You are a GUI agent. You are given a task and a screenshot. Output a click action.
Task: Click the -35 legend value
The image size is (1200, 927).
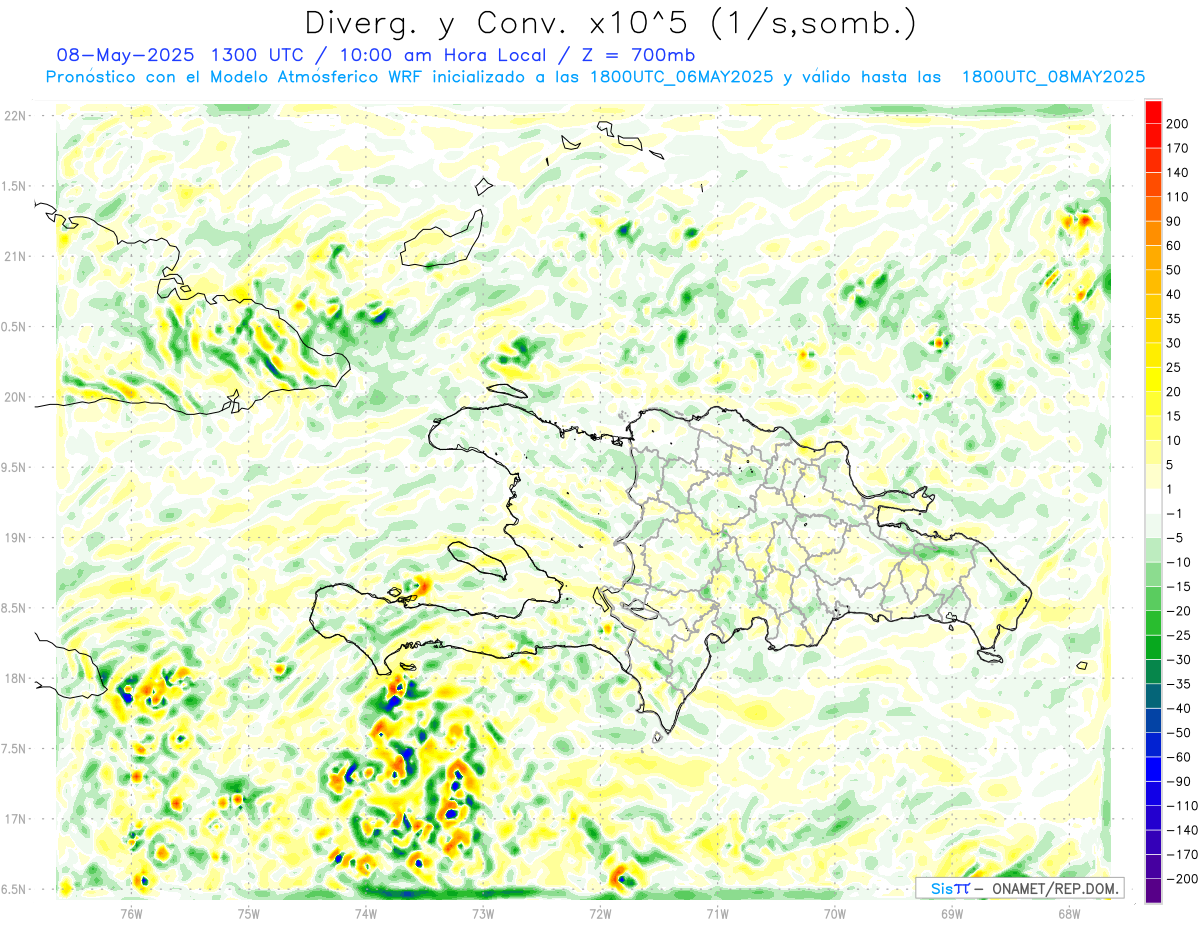click(x=1179, y=684)
